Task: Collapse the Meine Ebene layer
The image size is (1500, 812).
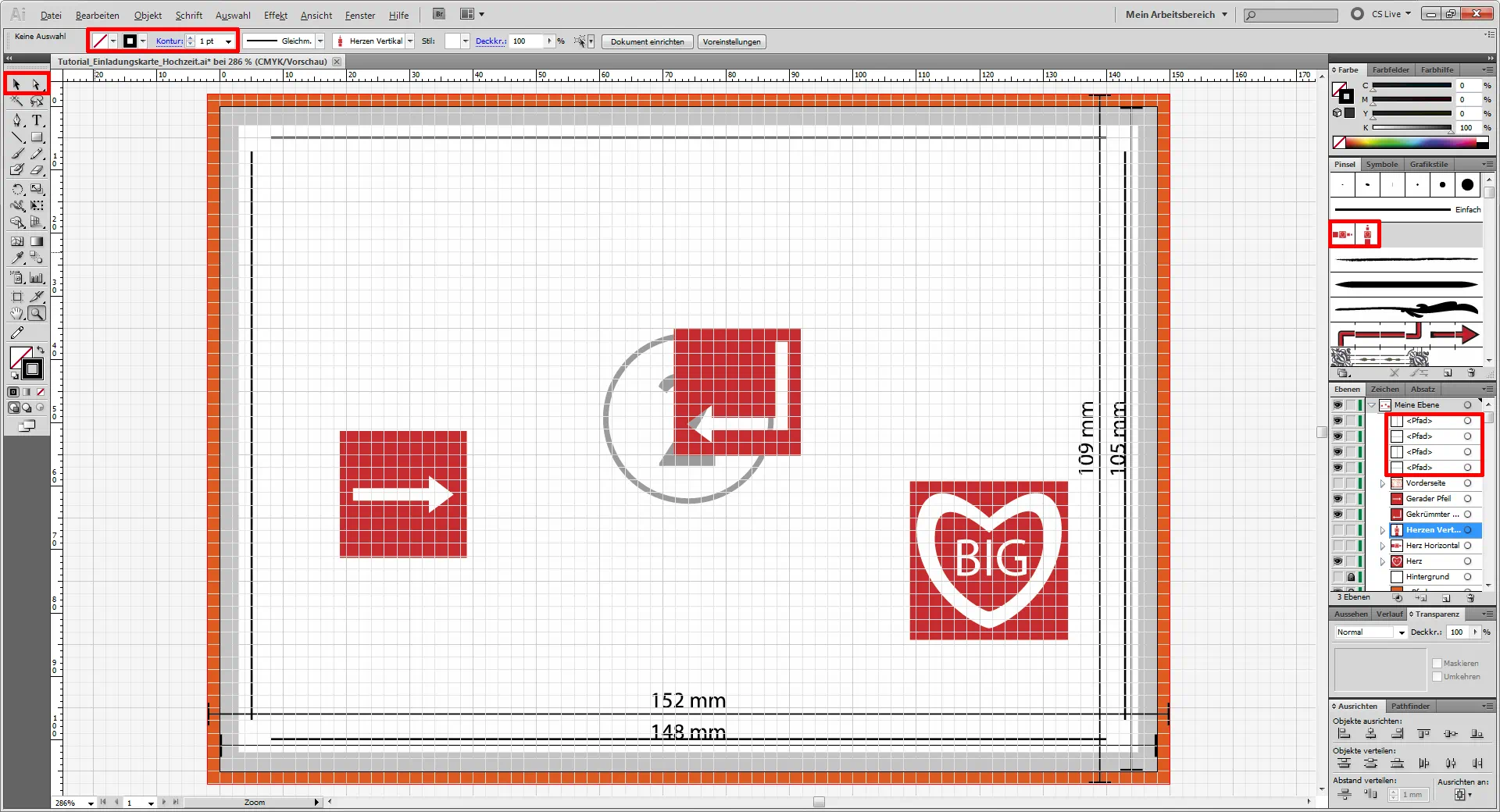Action: click(1372, 405)
